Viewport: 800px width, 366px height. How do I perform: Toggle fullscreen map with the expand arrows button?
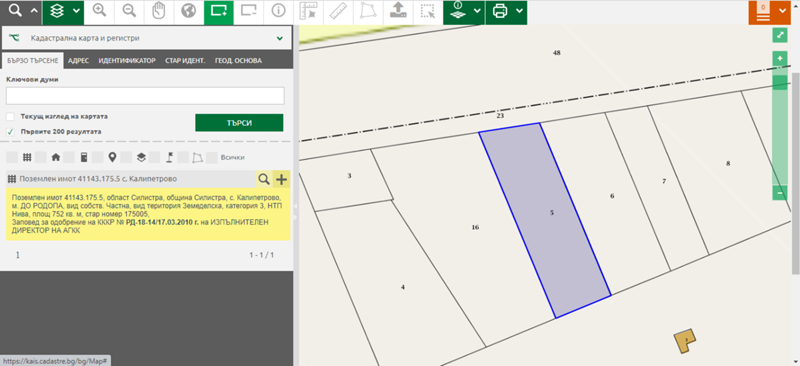click(x=780, y=35)
